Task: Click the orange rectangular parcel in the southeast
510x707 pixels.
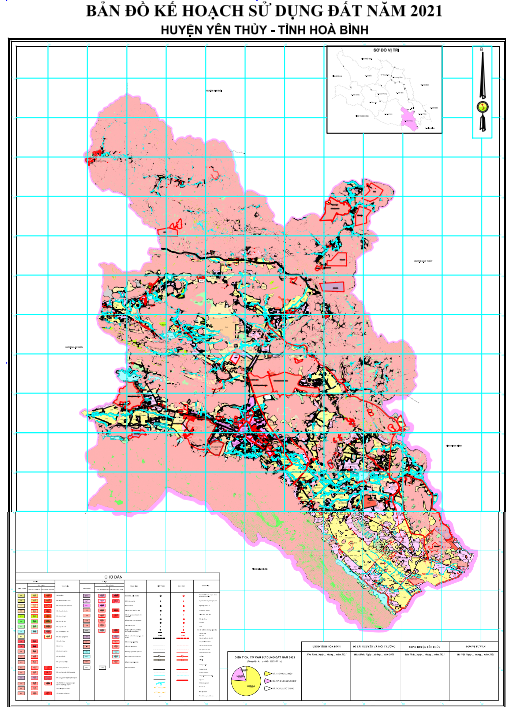Action: (x=370, y=500)
